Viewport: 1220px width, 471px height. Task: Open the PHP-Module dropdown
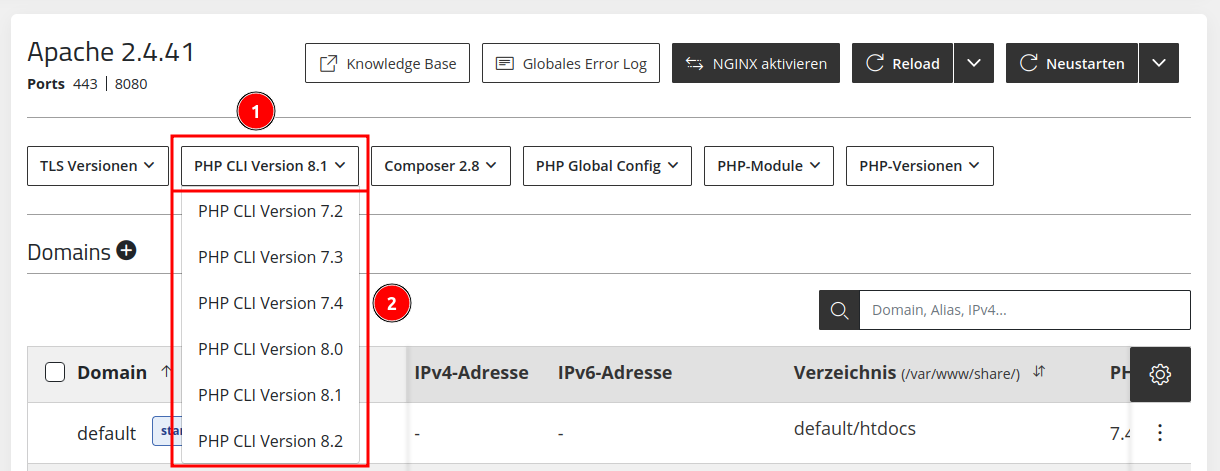(769, 166)
